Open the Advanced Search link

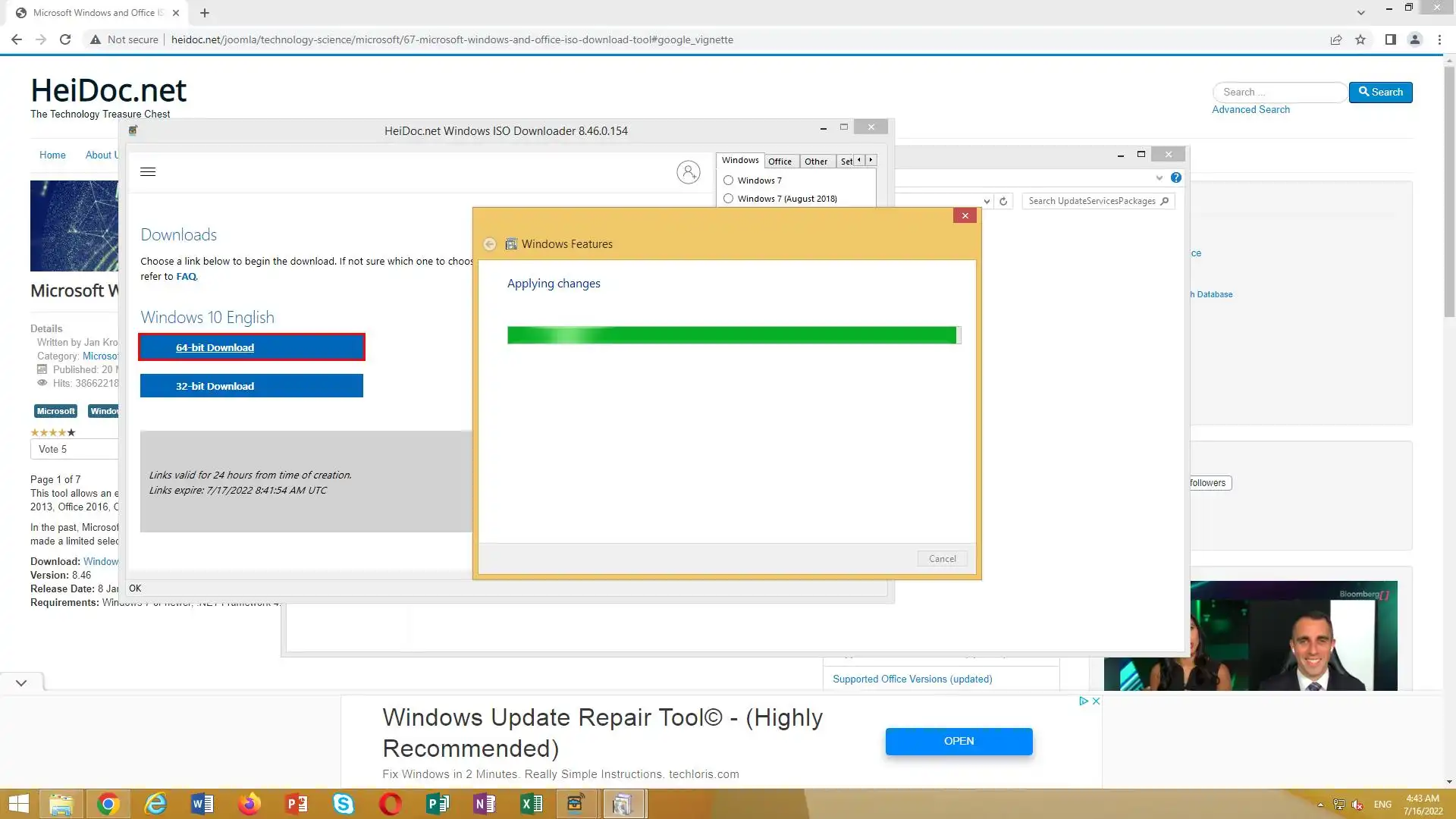pos(1250,109)
